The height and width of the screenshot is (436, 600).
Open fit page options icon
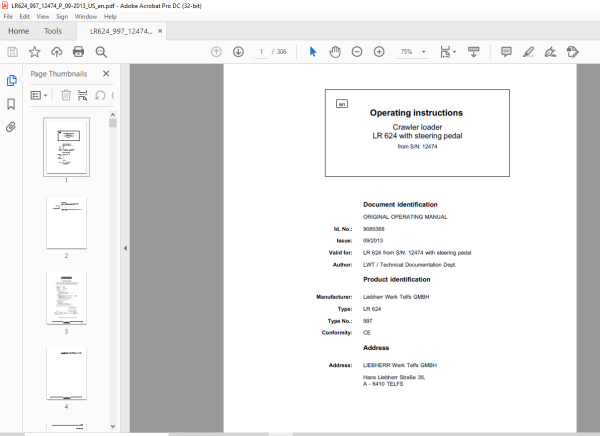pos(445,52)
